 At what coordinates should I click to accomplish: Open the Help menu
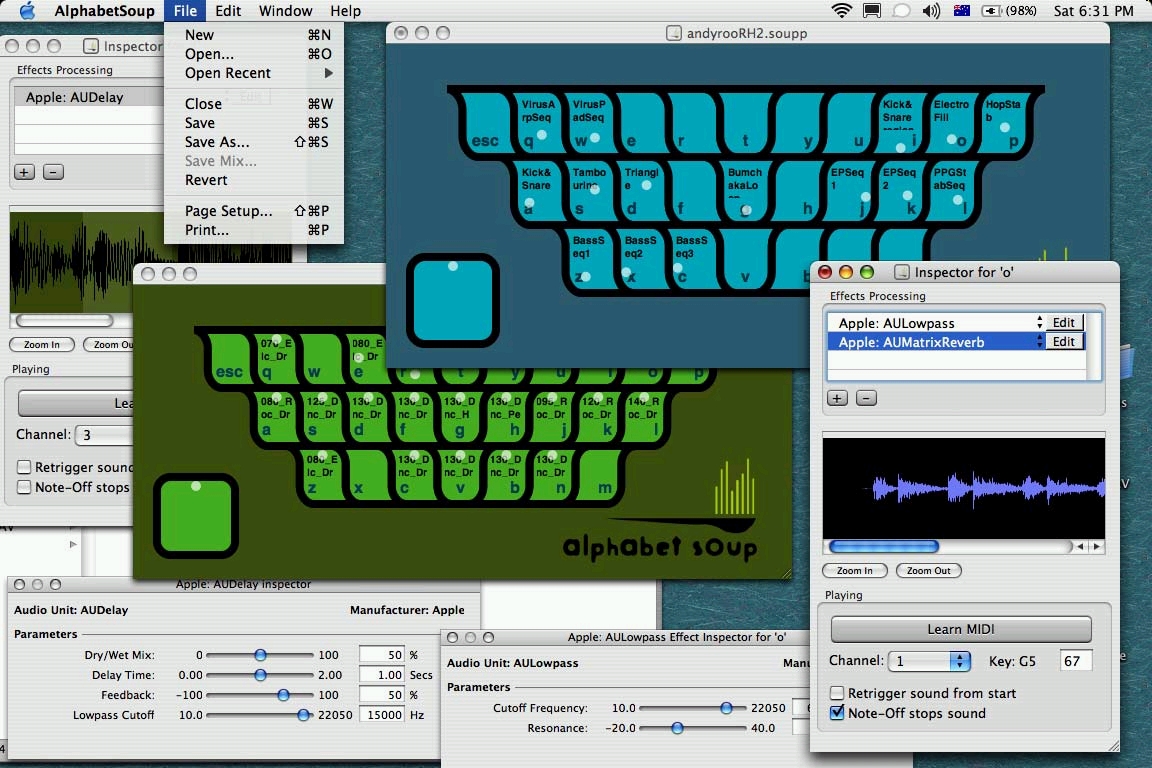[345, 10]
